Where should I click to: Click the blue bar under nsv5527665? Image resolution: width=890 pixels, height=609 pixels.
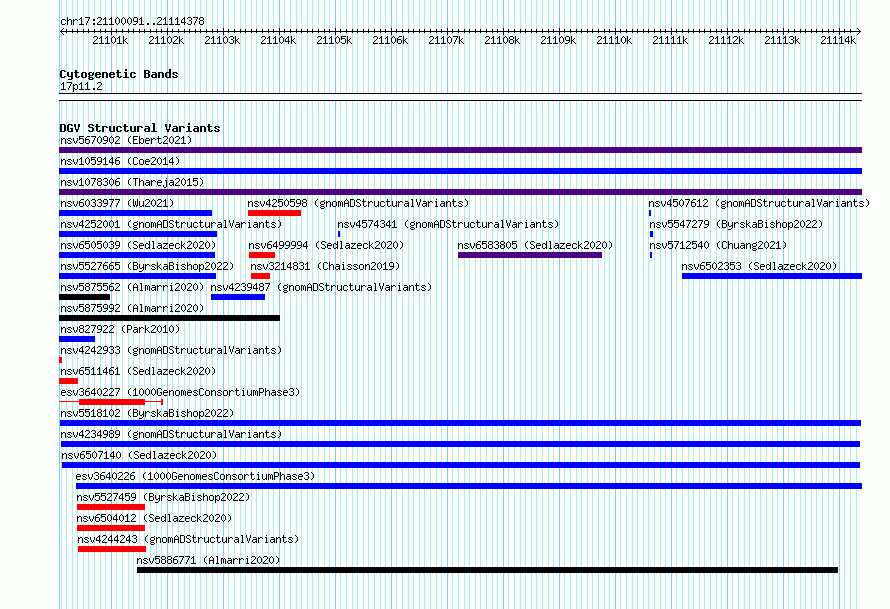pos(137,276)
